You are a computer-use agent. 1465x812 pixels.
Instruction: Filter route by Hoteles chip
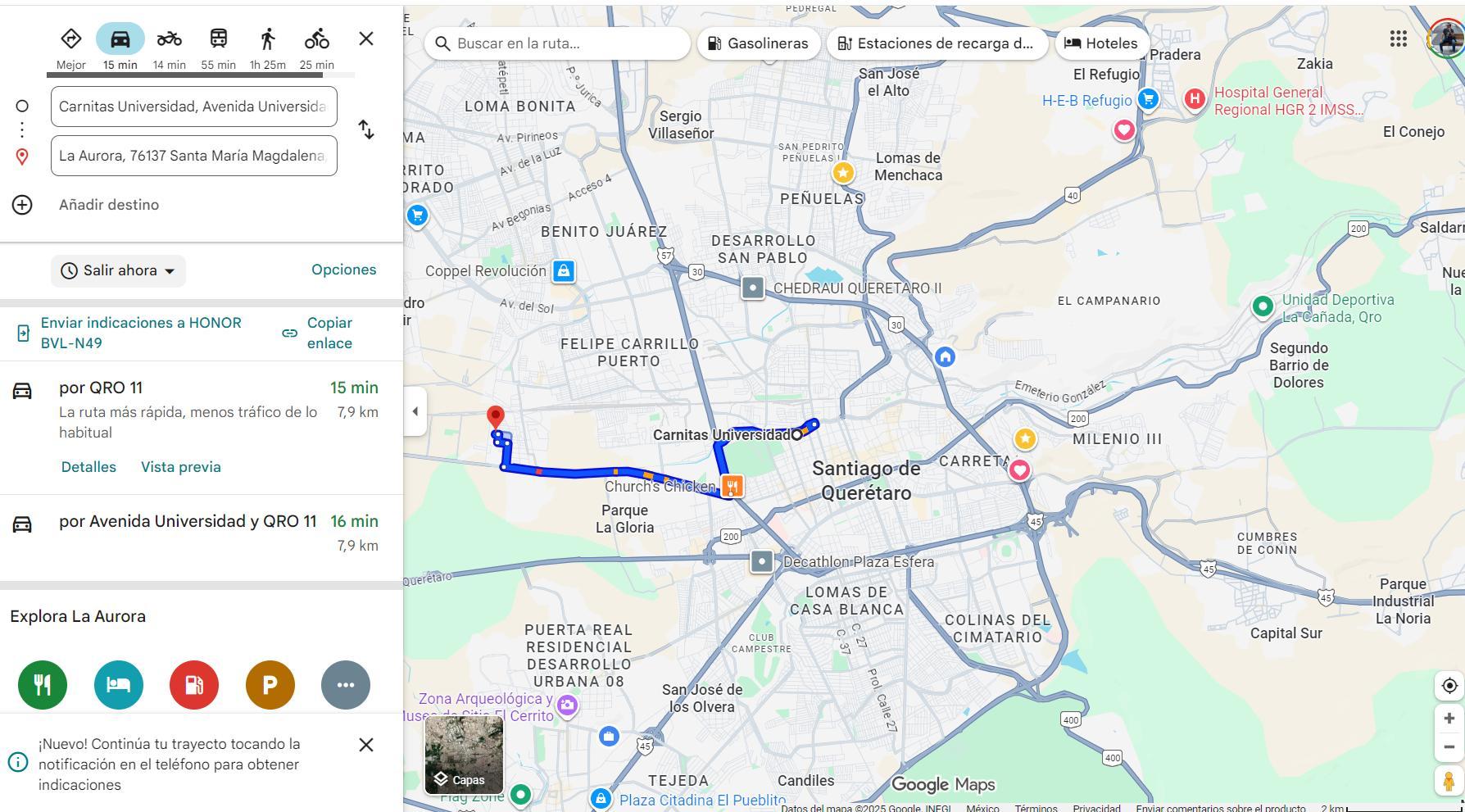(x=1100, y=43)
